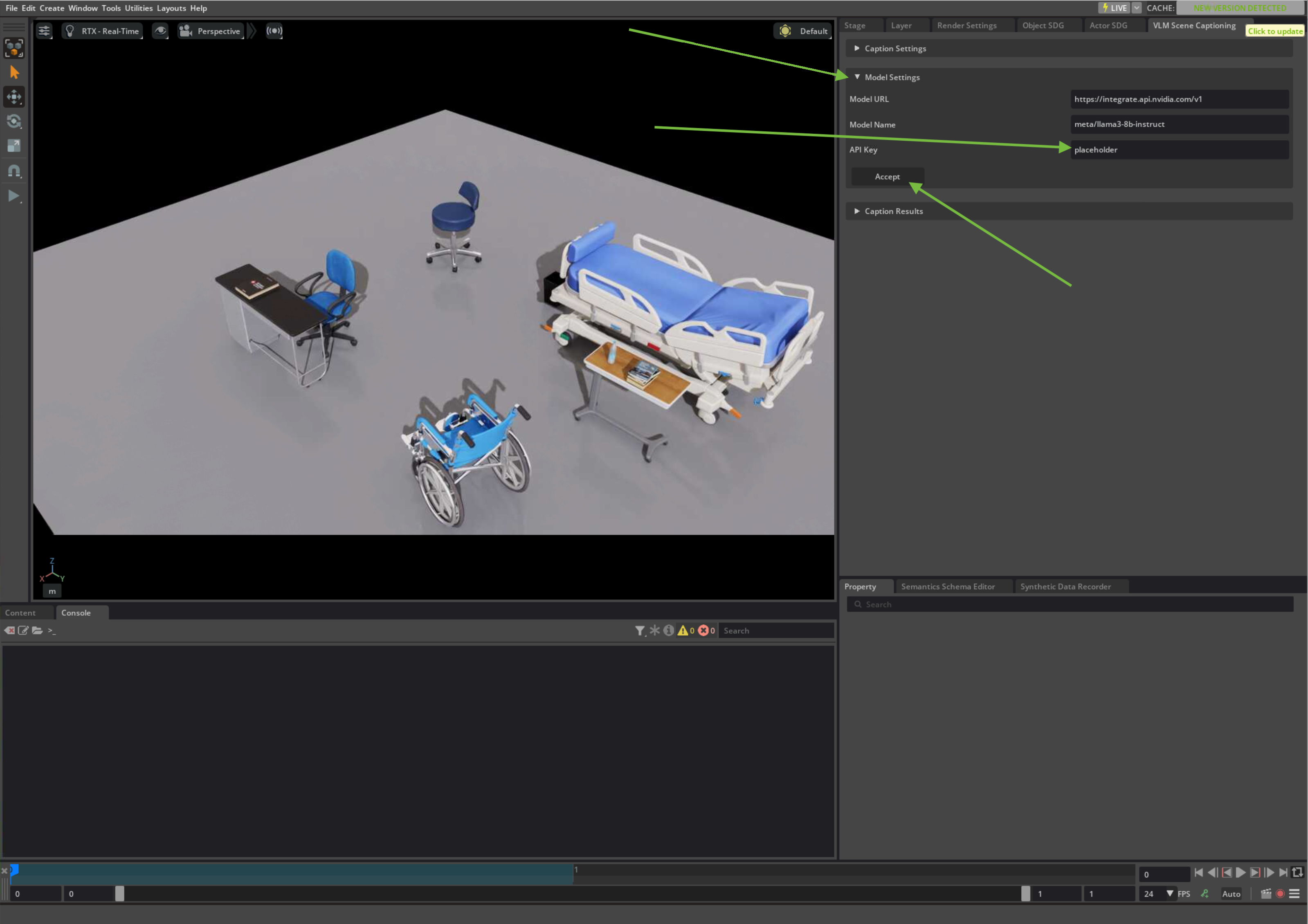This screenshot has width=1308, height=924.
Task: Go to timeline end button
Action: click(1283, 873)
